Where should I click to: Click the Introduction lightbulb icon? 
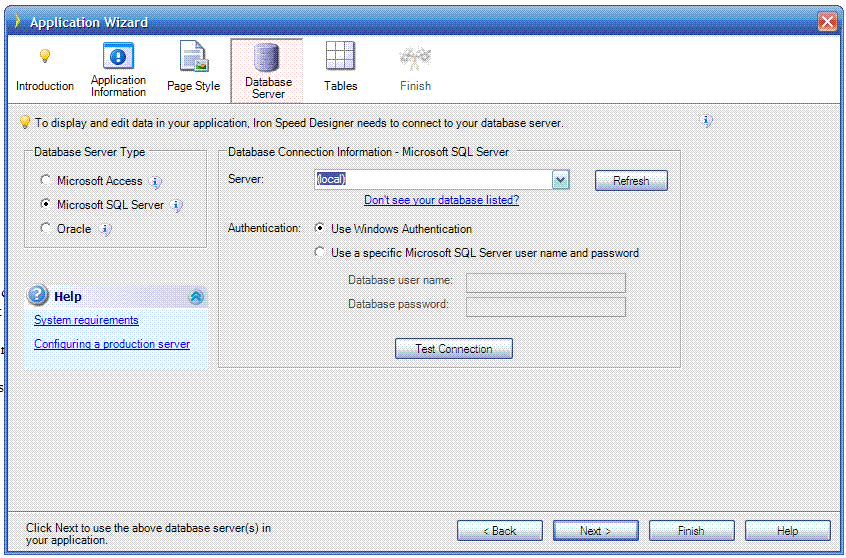45,56
